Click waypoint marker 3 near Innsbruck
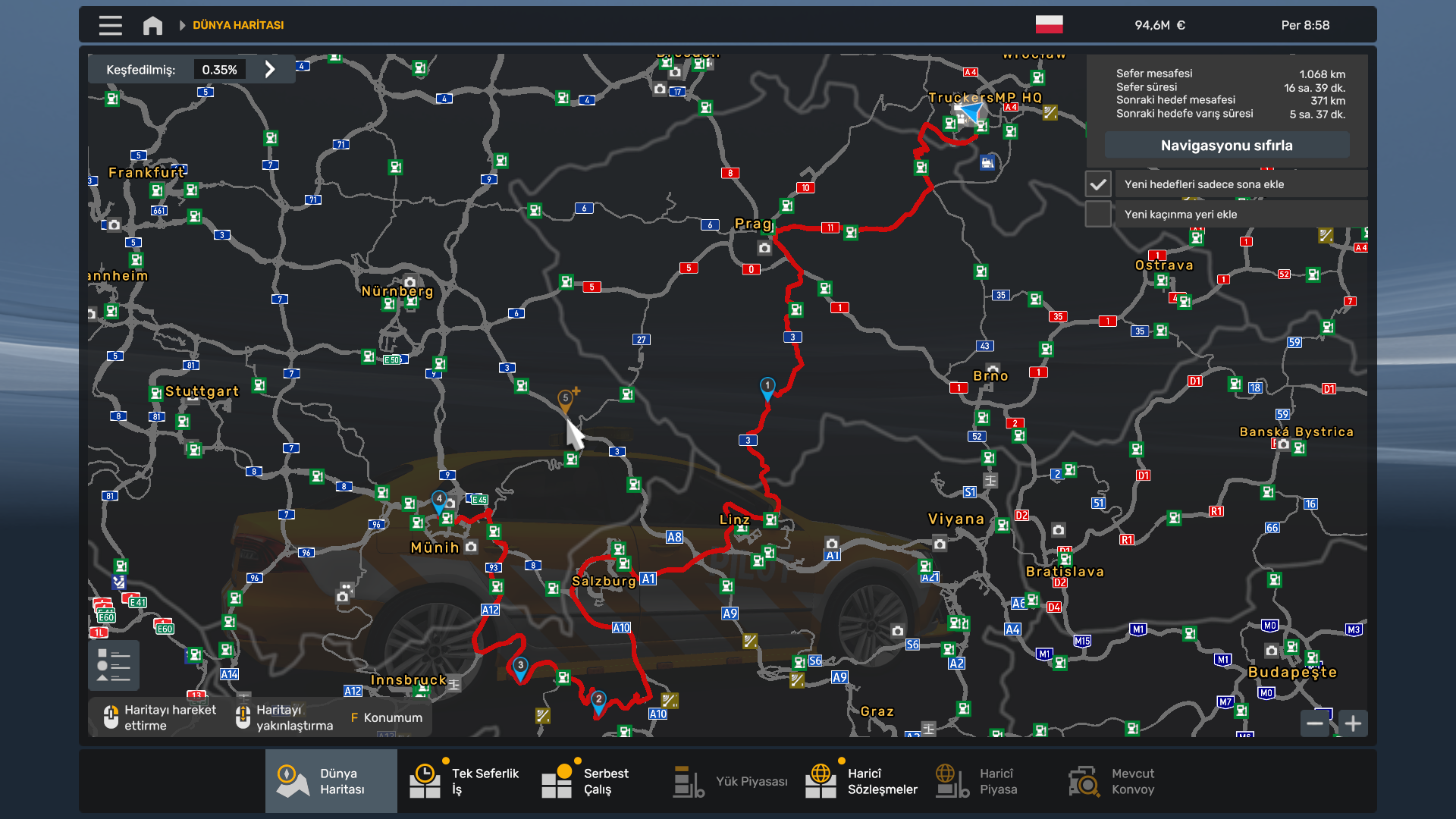Image resolution: width=1456 pixels, height=819 pixels. click(520, 667)
